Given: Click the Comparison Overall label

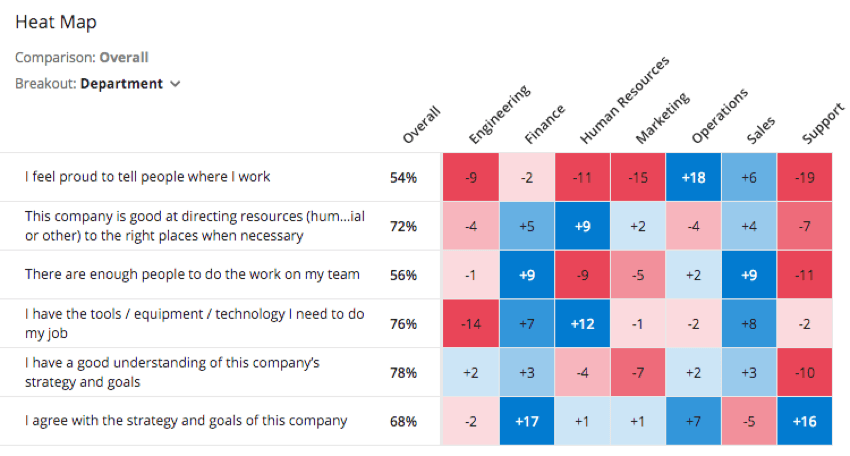Looking at the screenshot, I should click(x=82, y=57).
